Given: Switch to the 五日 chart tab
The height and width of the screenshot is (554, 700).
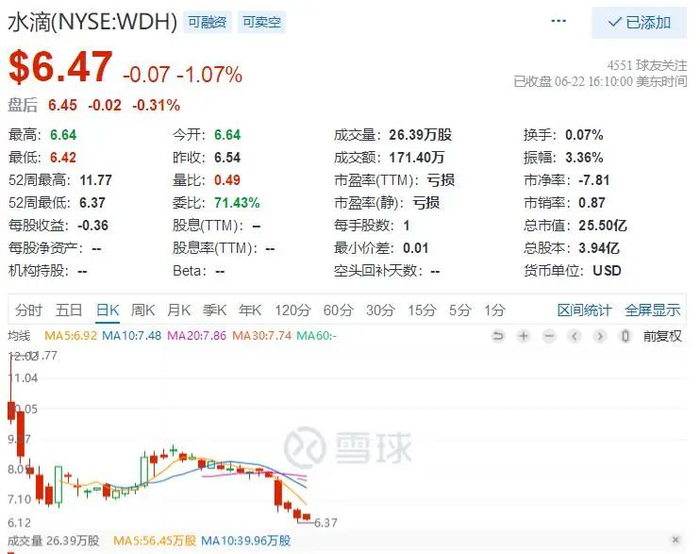Looking at the screenshot, I should click(69, 310).
